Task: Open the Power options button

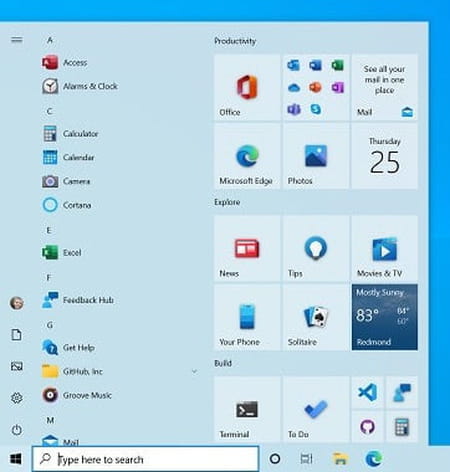Action: 17,429
